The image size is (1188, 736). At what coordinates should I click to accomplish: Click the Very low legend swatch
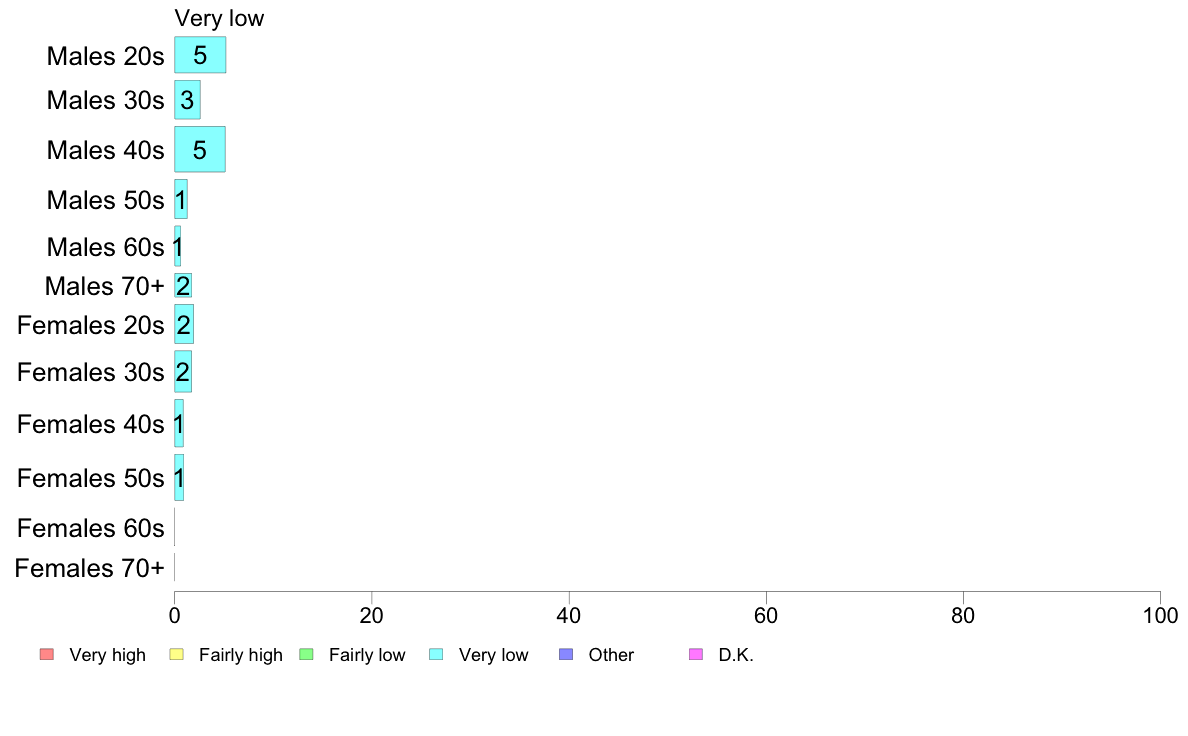(436, 655)
